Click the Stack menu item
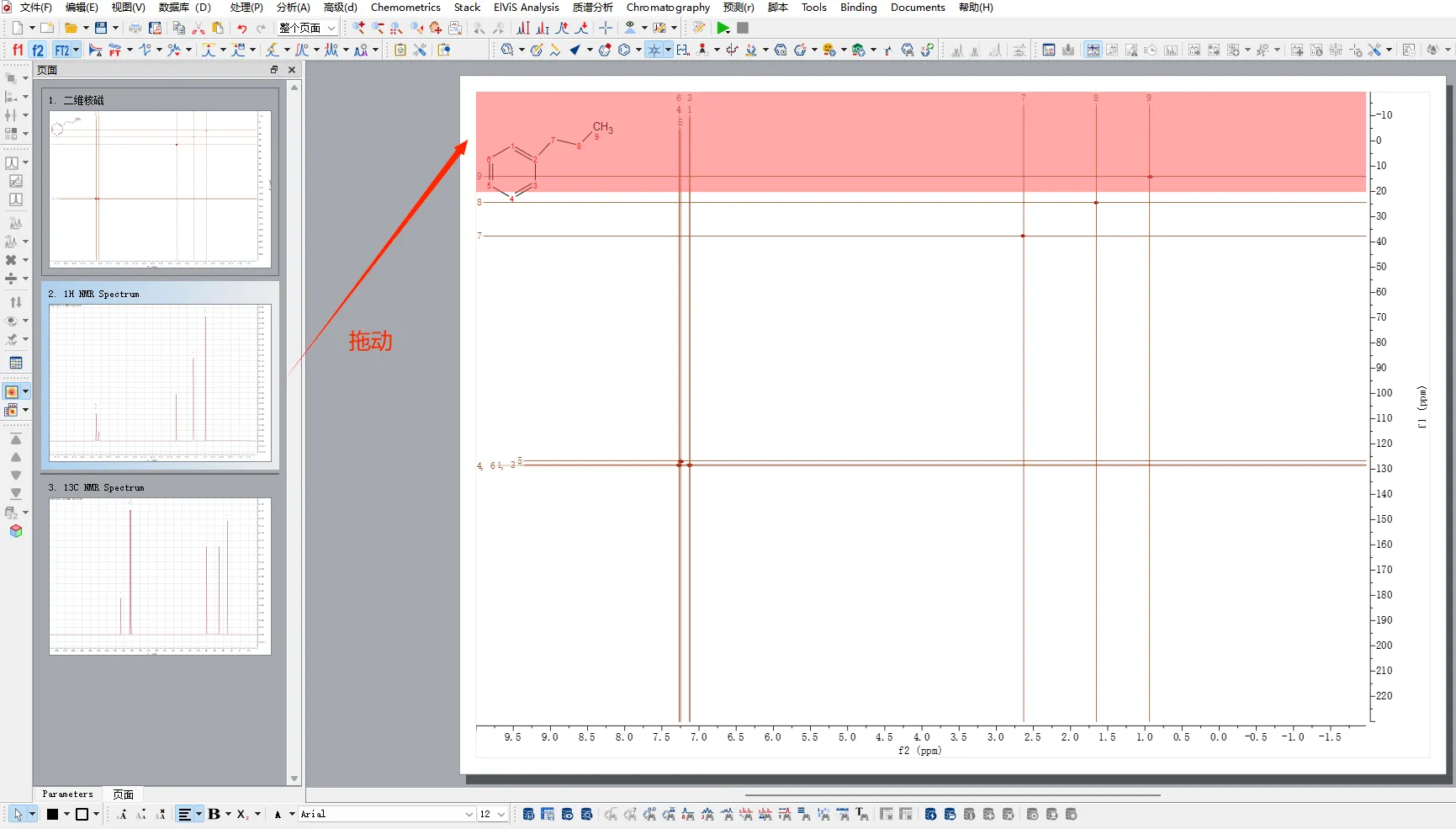The height and width of the screenshot is (829, 1456). click(467, 8)
